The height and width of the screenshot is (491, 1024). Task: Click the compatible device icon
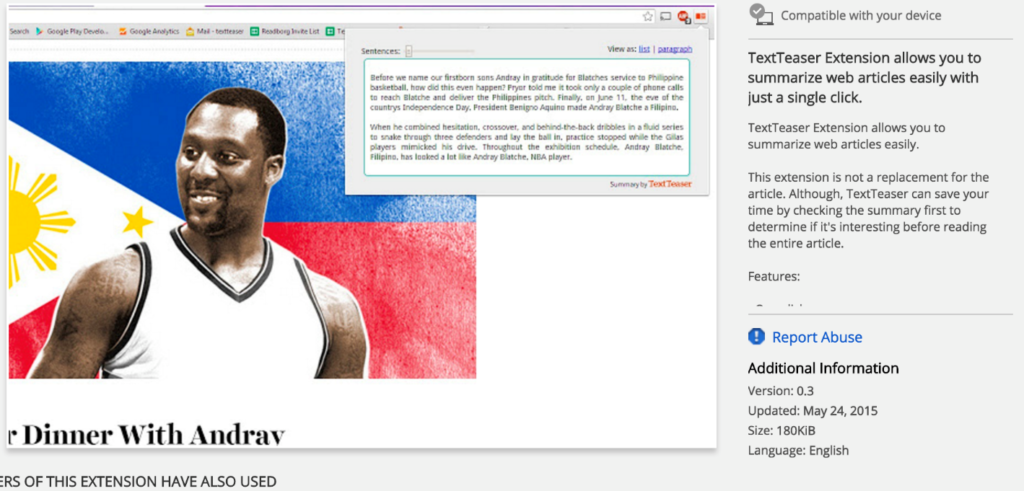click(x=761, y=14)
